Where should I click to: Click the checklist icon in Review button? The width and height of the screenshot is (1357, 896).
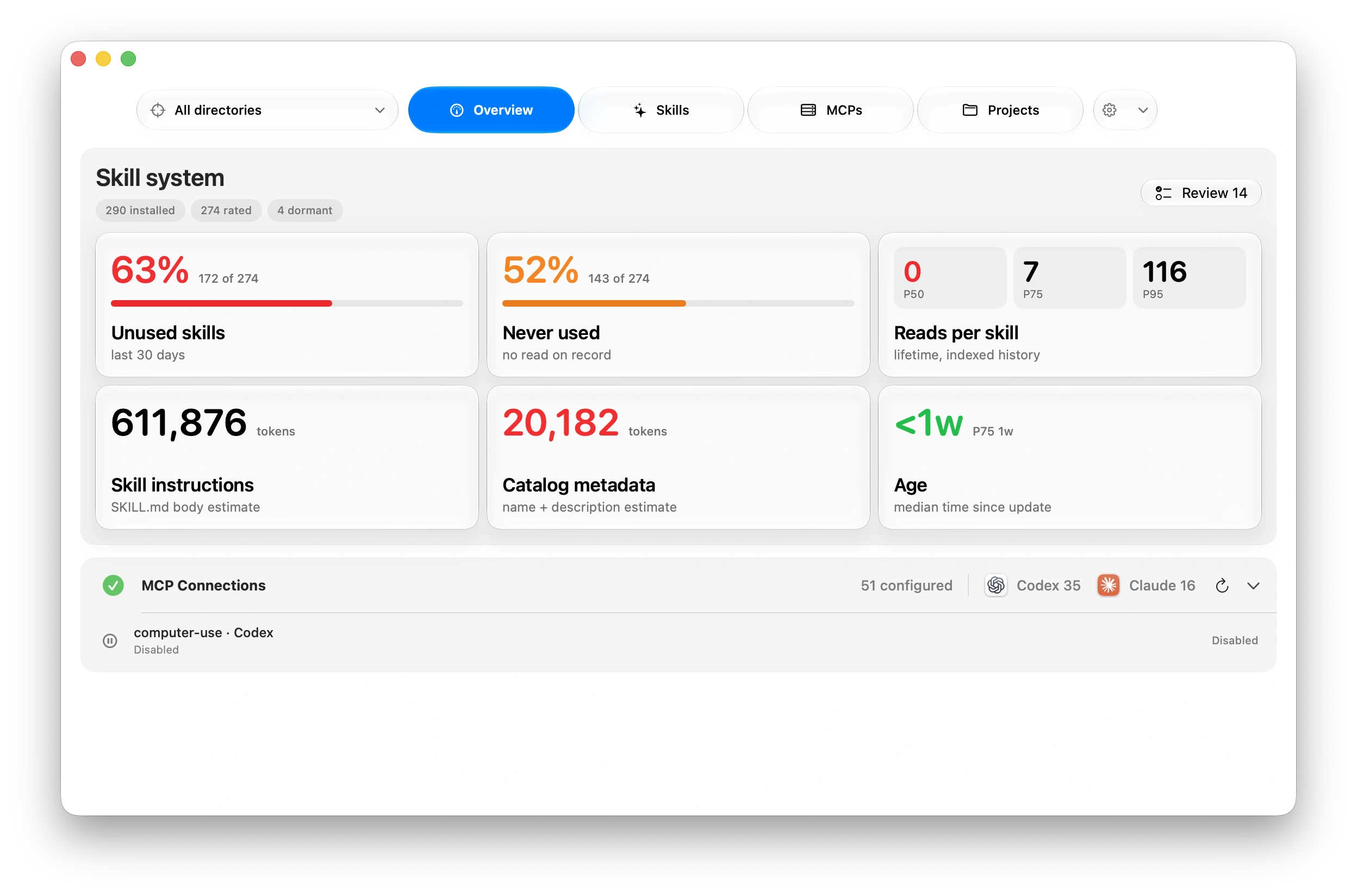click(1163, 193)
